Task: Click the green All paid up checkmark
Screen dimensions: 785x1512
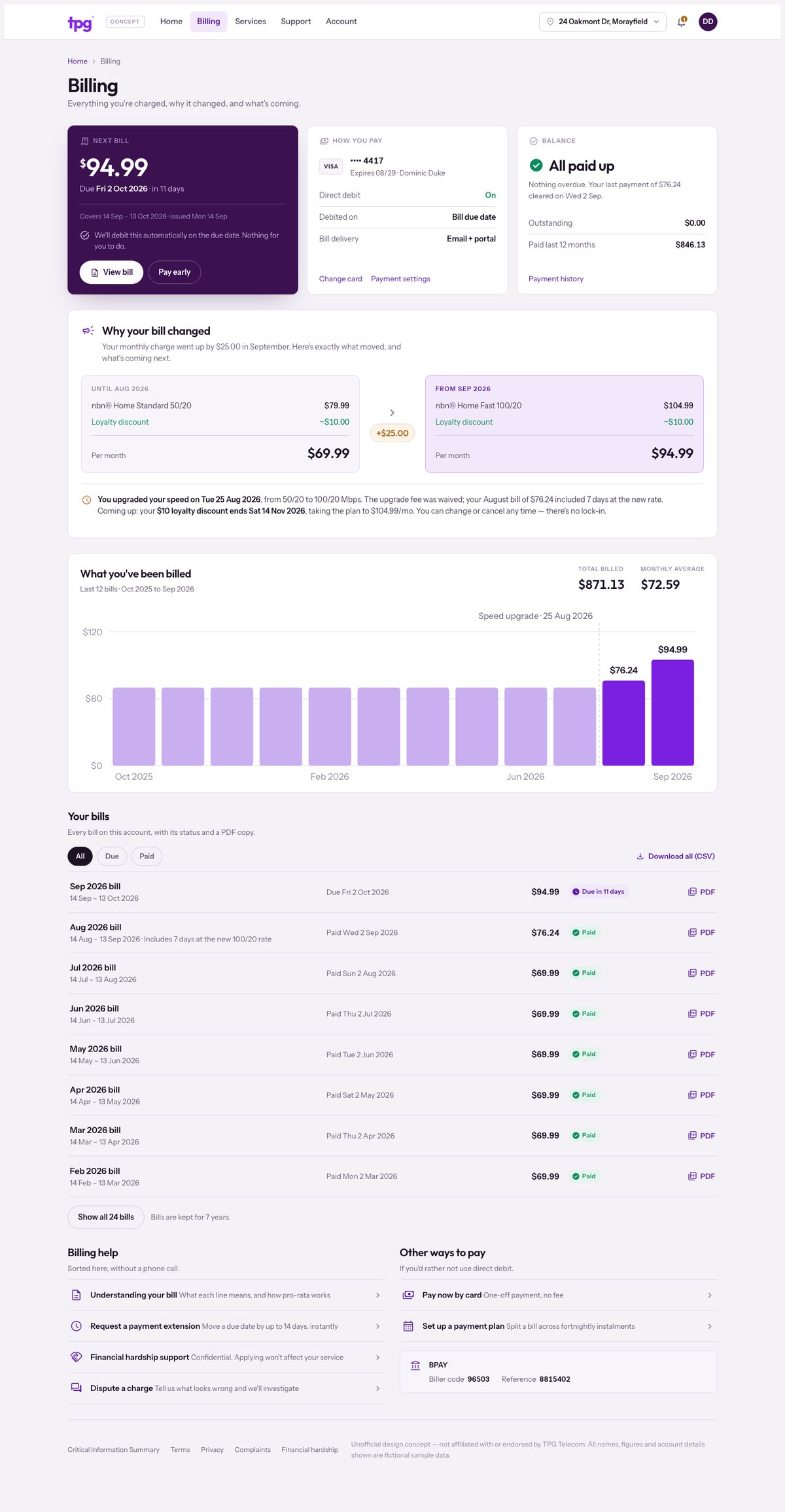Action: click(536, 166)
